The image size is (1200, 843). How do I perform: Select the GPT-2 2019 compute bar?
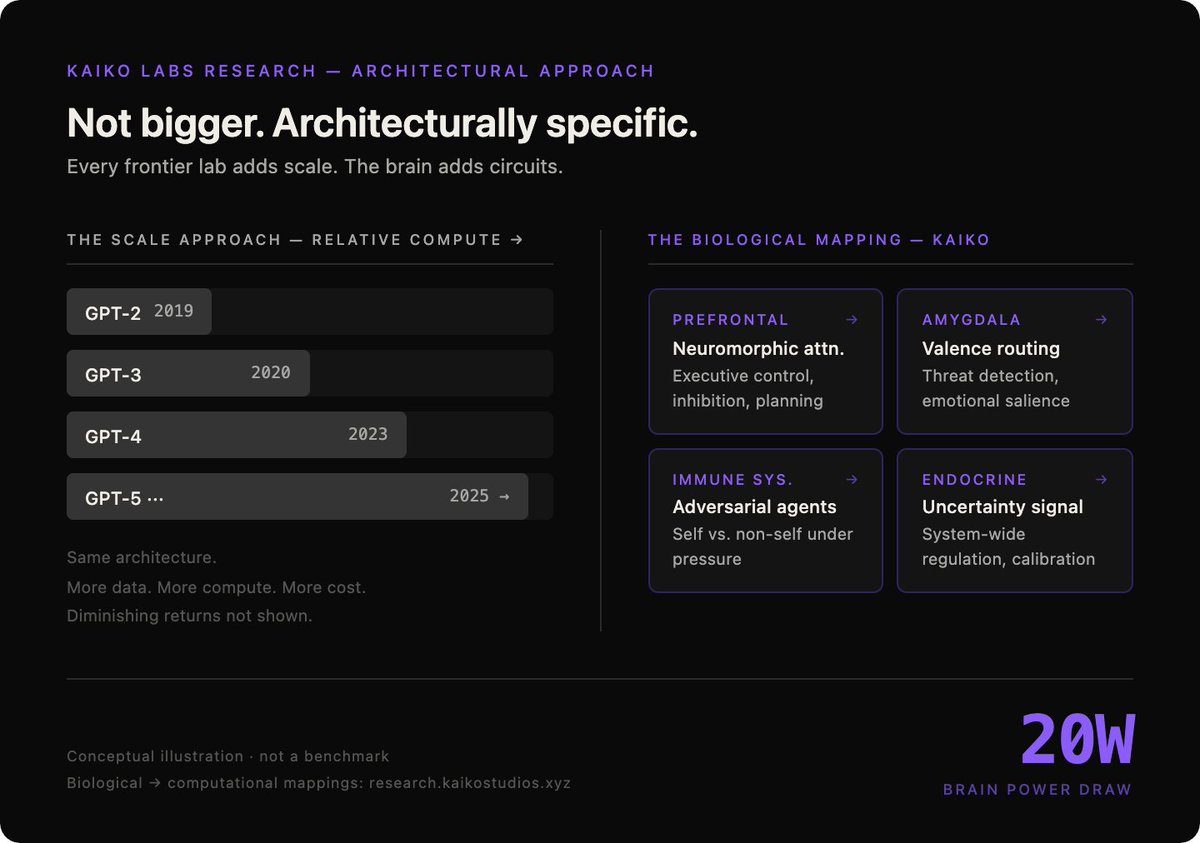(139, 311)
